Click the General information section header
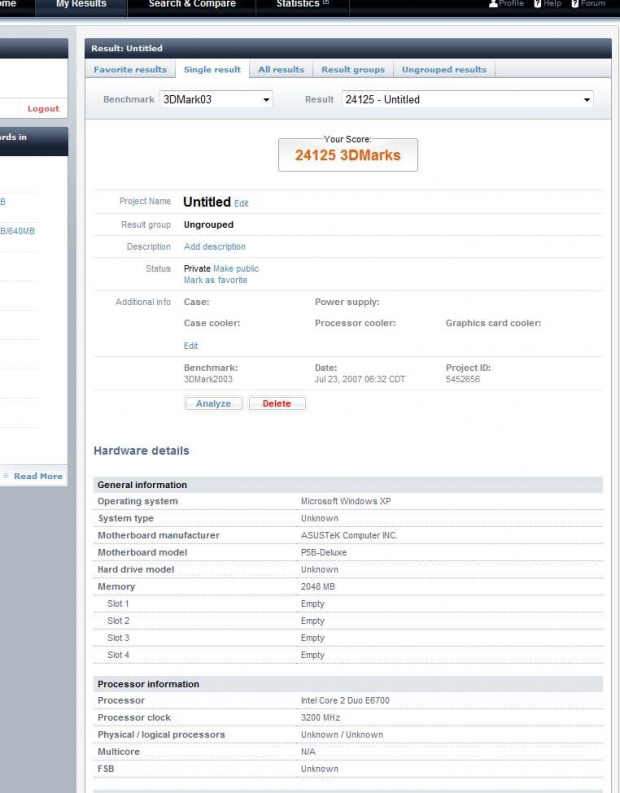620x793 pixels. 348,484
